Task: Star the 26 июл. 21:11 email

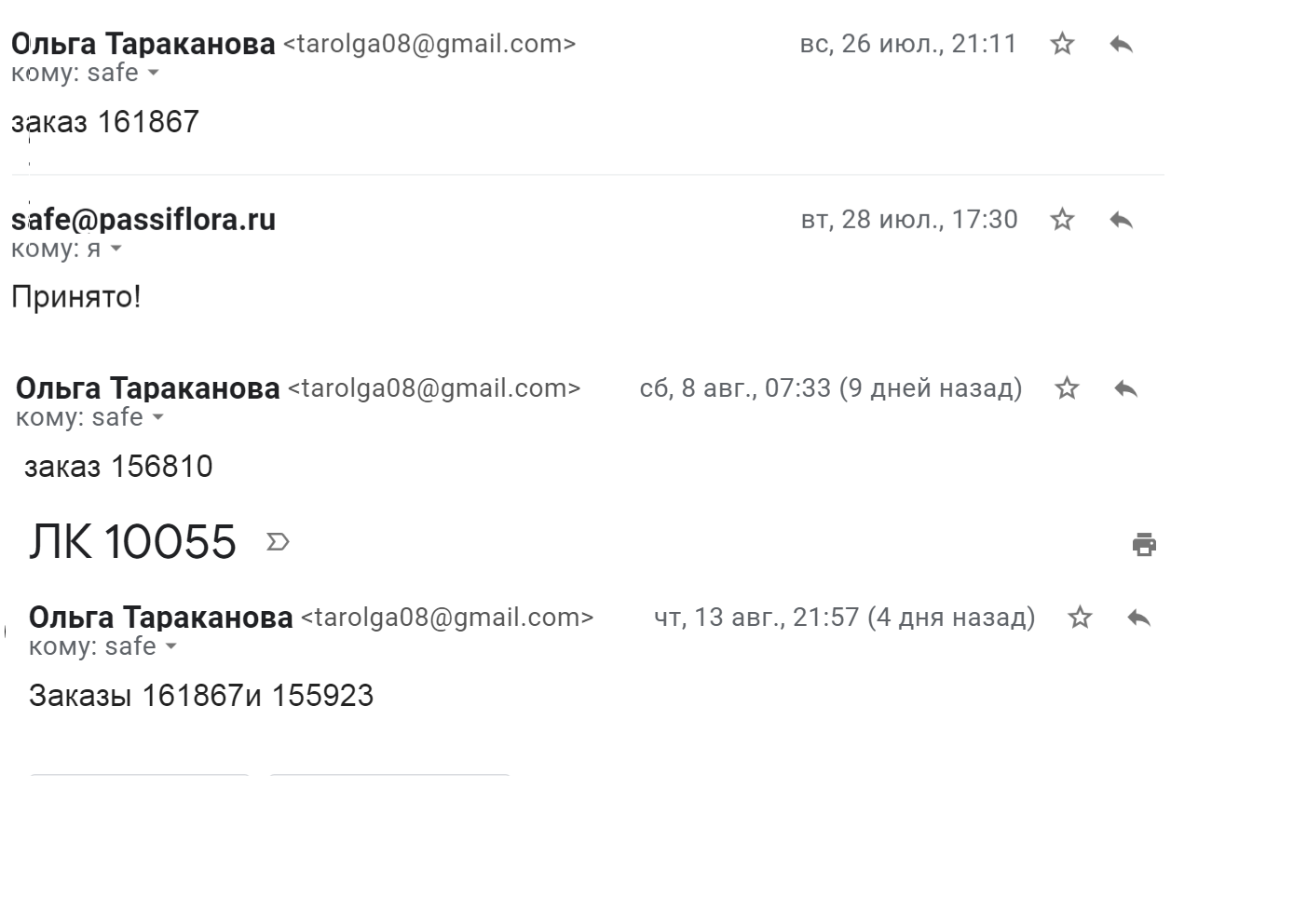Action: click(x=1062, y=44)
